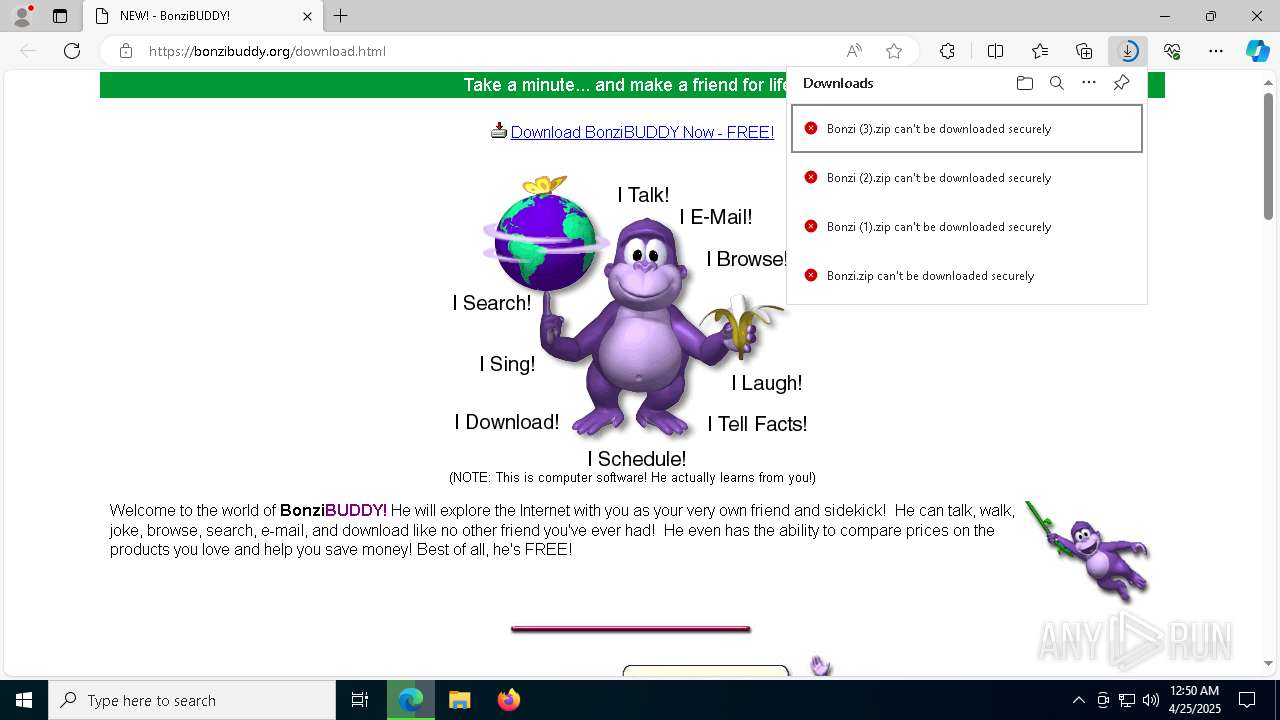Screen dimensions: 1280x720
Task: Add this page to favorites star
Action: (894, 51)
